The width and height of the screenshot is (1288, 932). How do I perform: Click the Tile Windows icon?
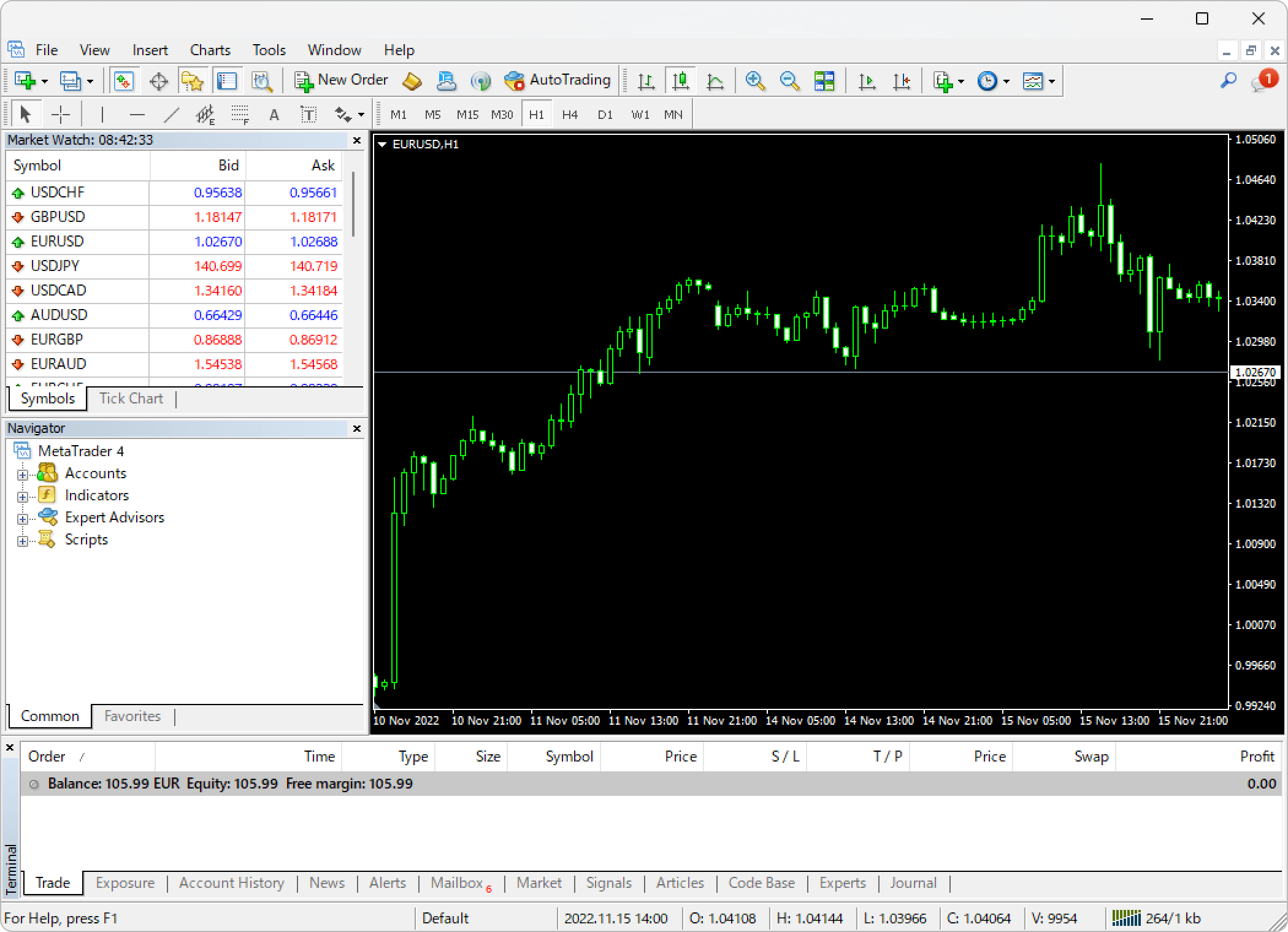click(824, 81)
